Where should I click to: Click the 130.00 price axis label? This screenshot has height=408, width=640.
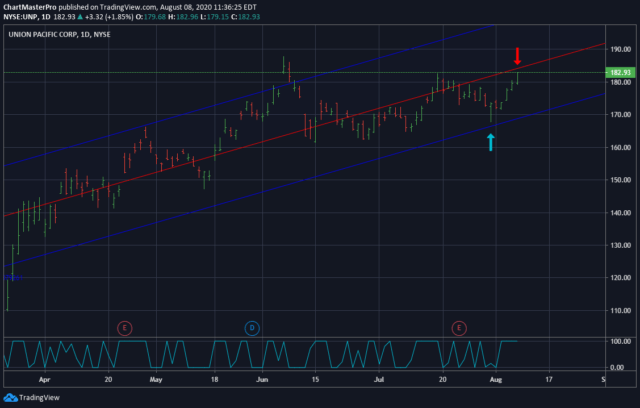[x=620, y=245]
